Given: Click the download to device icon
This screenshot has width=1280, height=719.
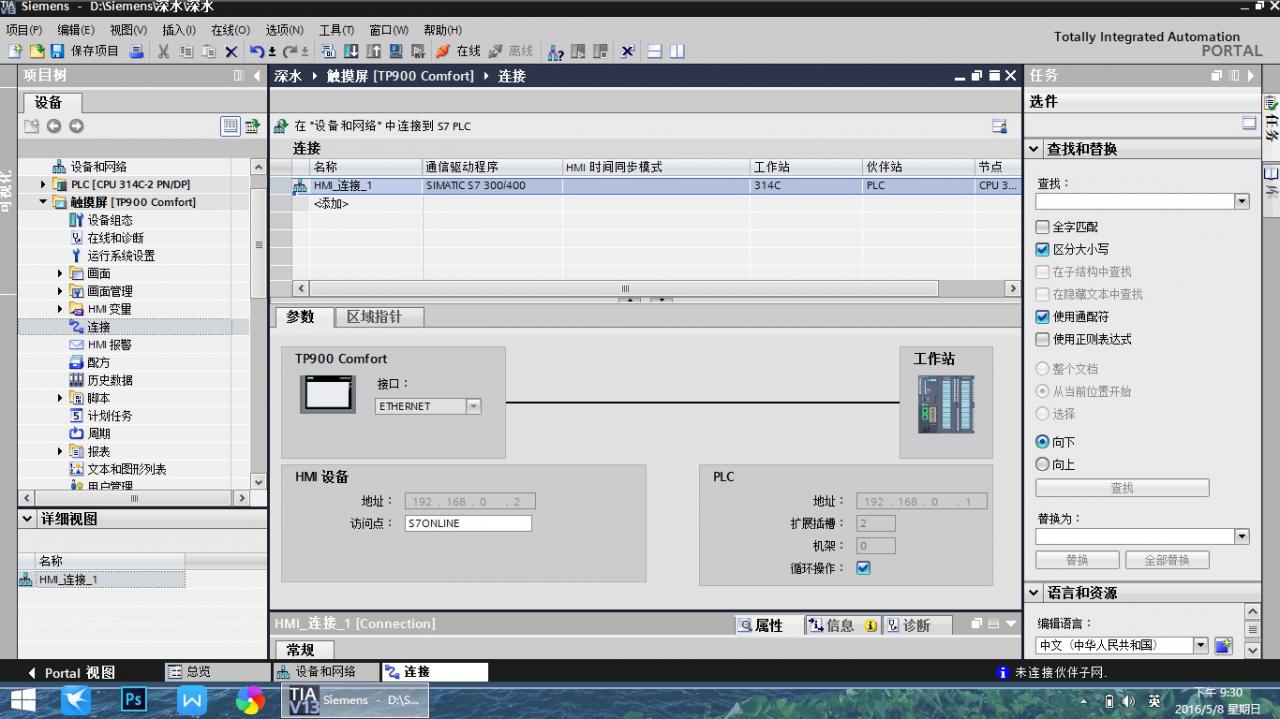Looking at the screenshot, I should 350,51.
